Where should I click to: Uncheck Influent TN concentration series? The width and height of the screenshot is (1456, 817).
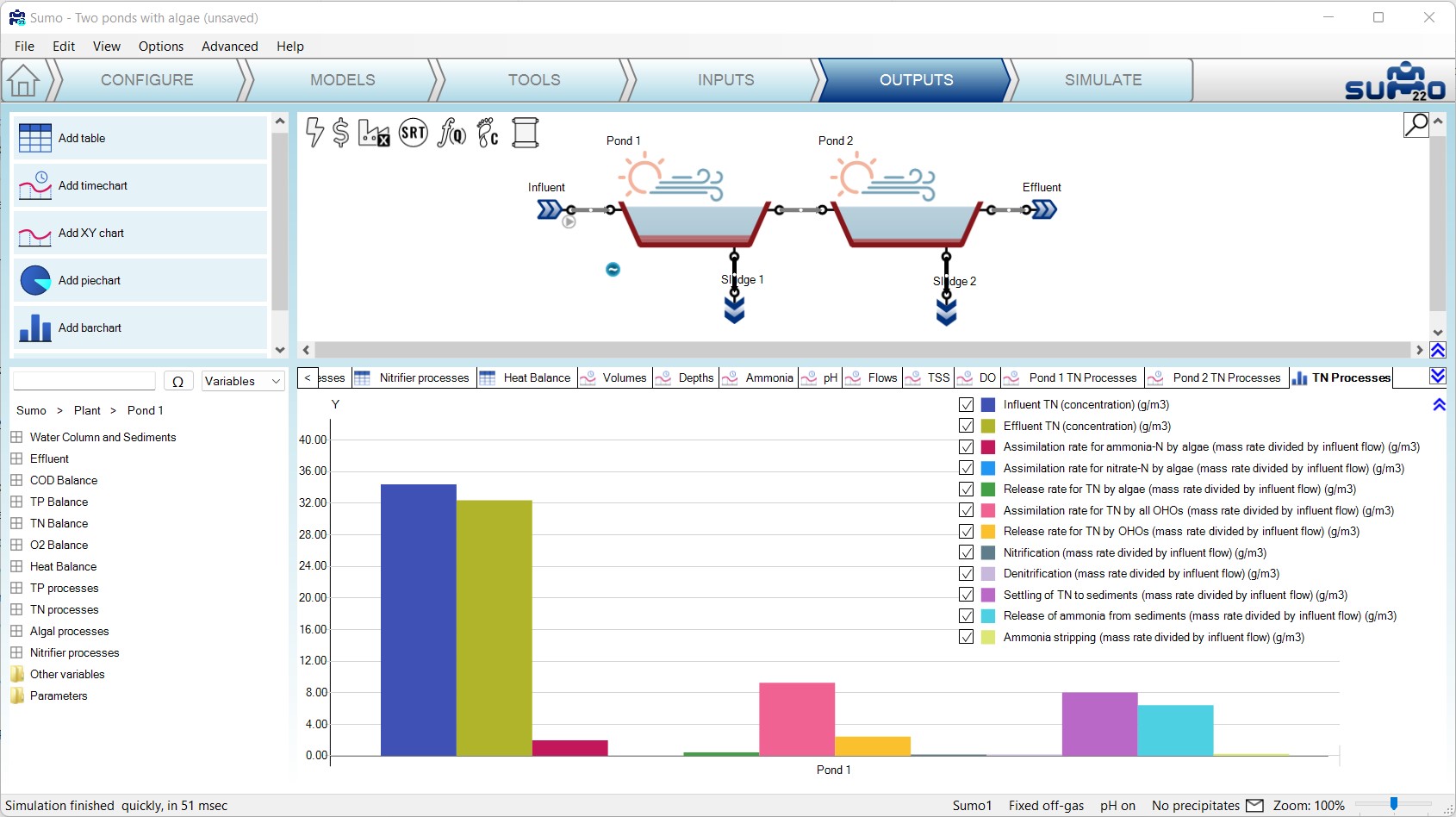click(x=967, y=405)
